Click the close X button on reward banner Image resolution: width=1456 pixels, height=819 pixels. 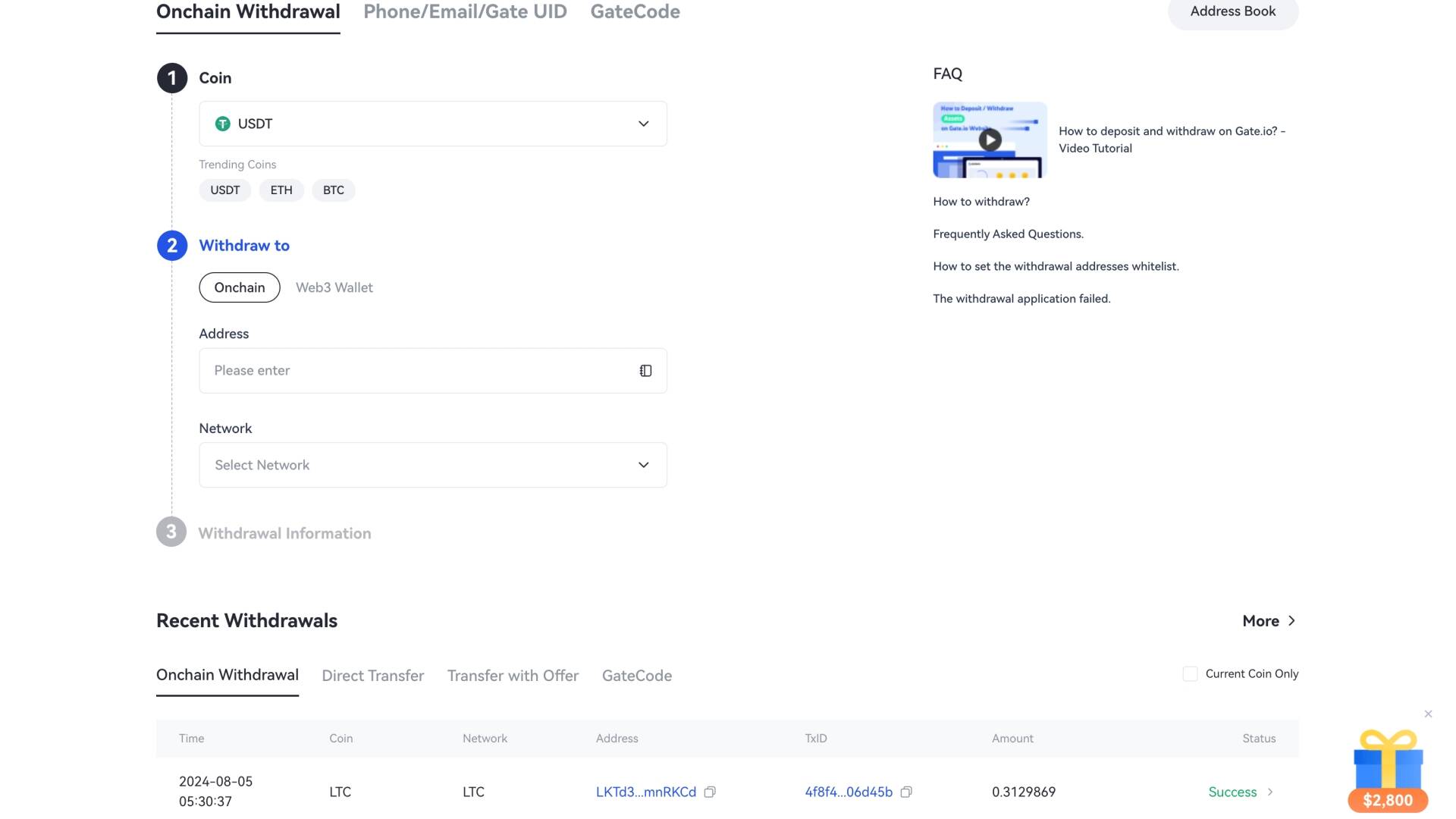click(1428, 714)
